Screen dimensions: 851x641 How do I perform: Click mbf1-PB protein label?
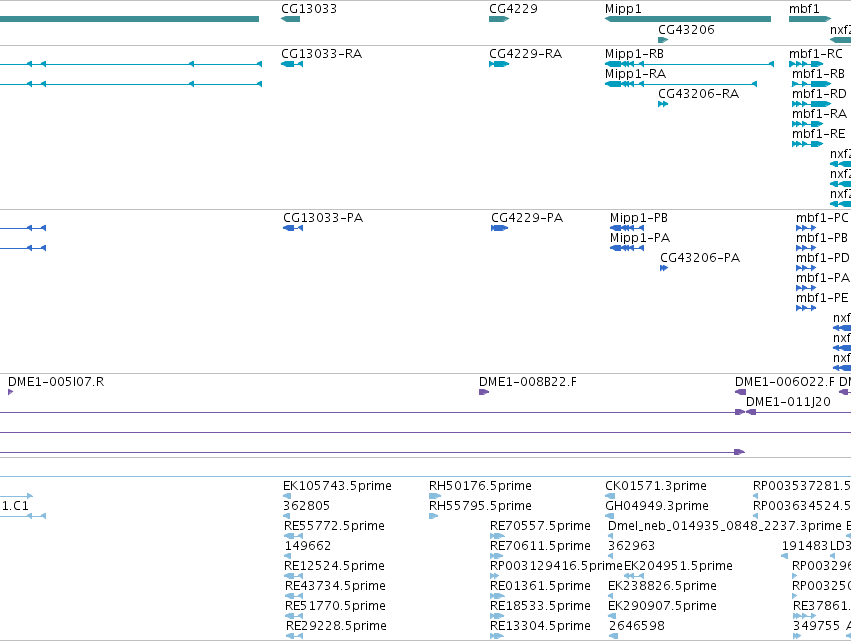click(x=822, y=238)
